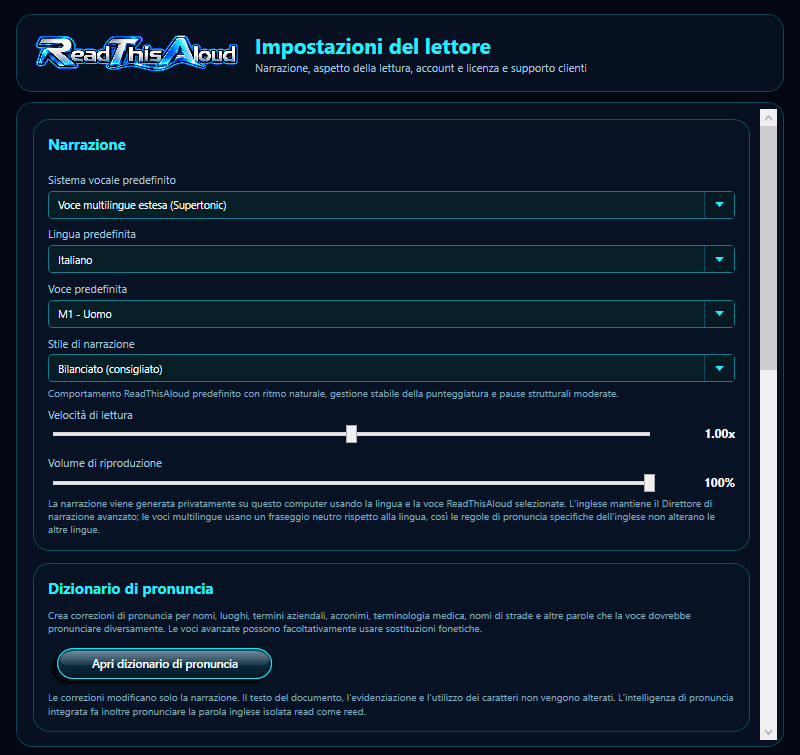Click the vertical scrollbar thumb
The height and width of the screenshot is (755, 800).
(768, 248)
